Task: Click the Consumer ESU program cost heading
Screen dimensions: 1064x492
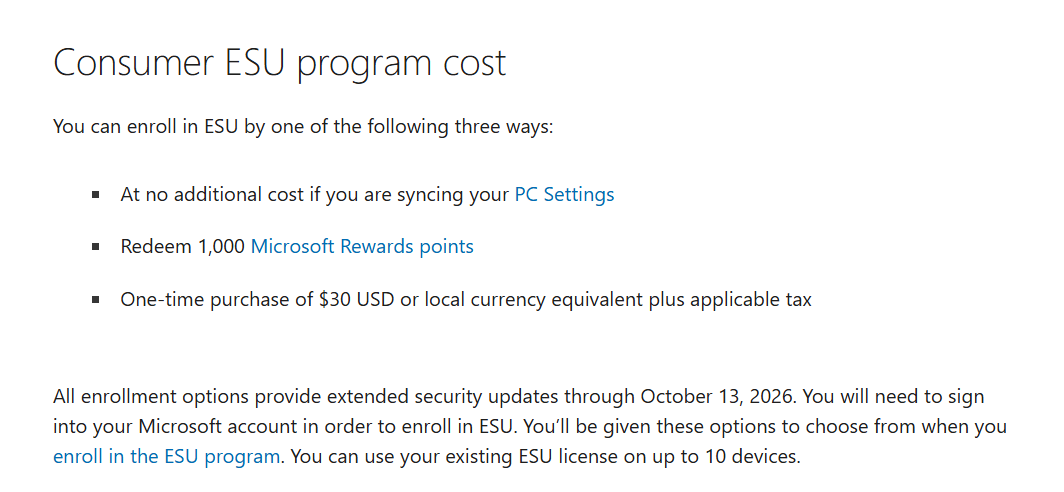Action: coord(280,63)
